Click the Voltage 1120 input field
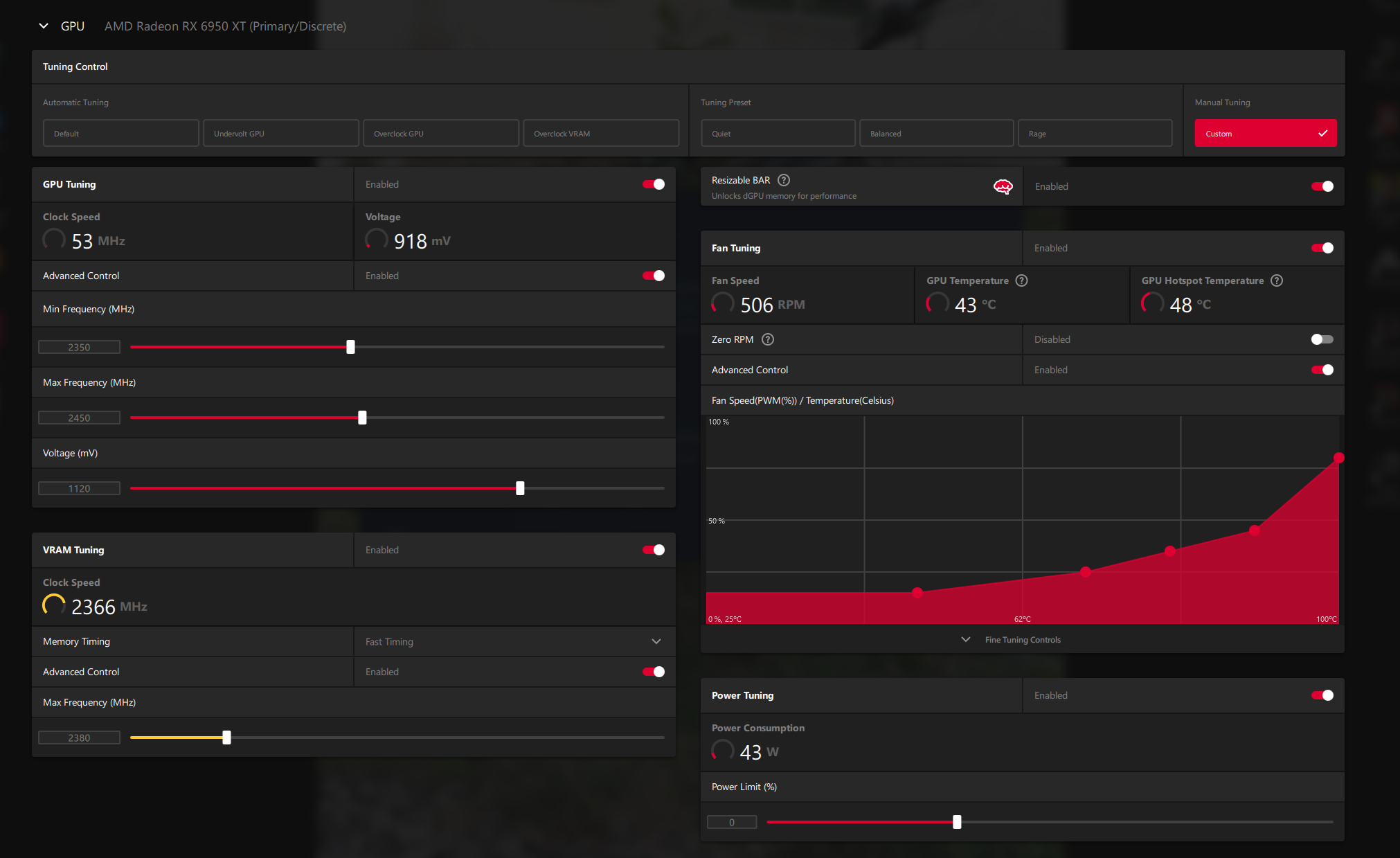 pyautogui.click(x=79, y=488)
